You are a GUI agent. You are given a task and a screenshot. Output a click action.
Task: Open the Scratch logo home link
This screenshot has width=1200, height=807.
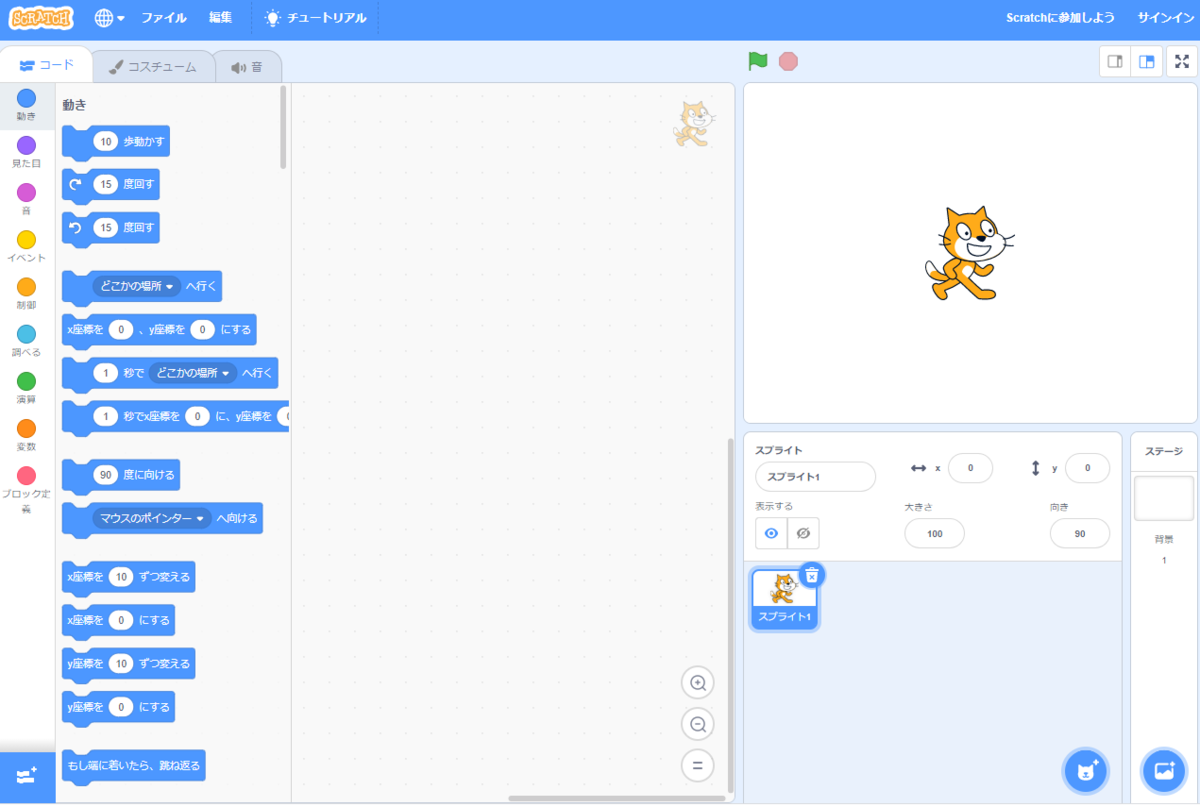pyautogui.click(x=42, y=18)
